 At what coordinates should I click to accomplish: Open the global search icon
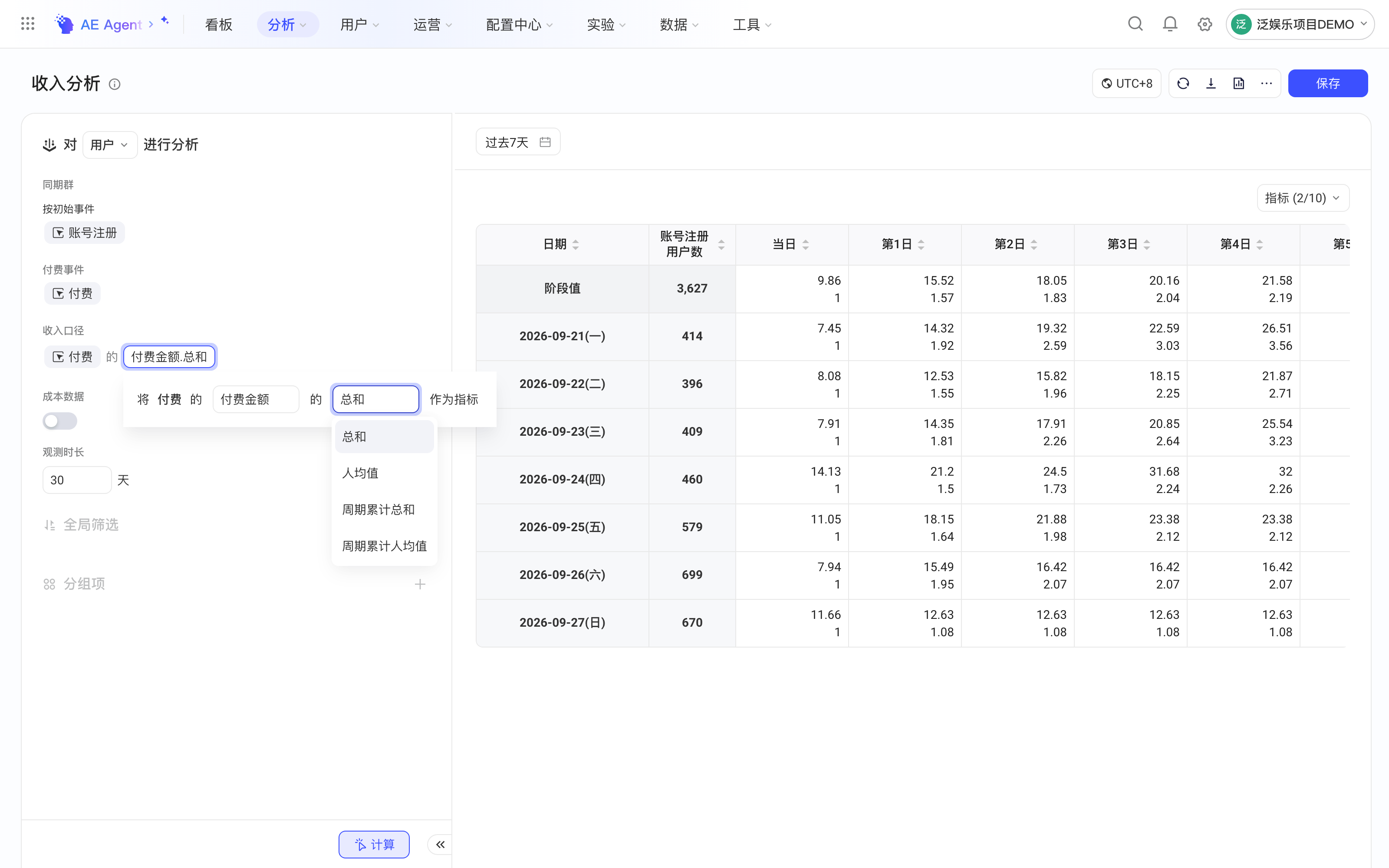[x=1136, y=24]
